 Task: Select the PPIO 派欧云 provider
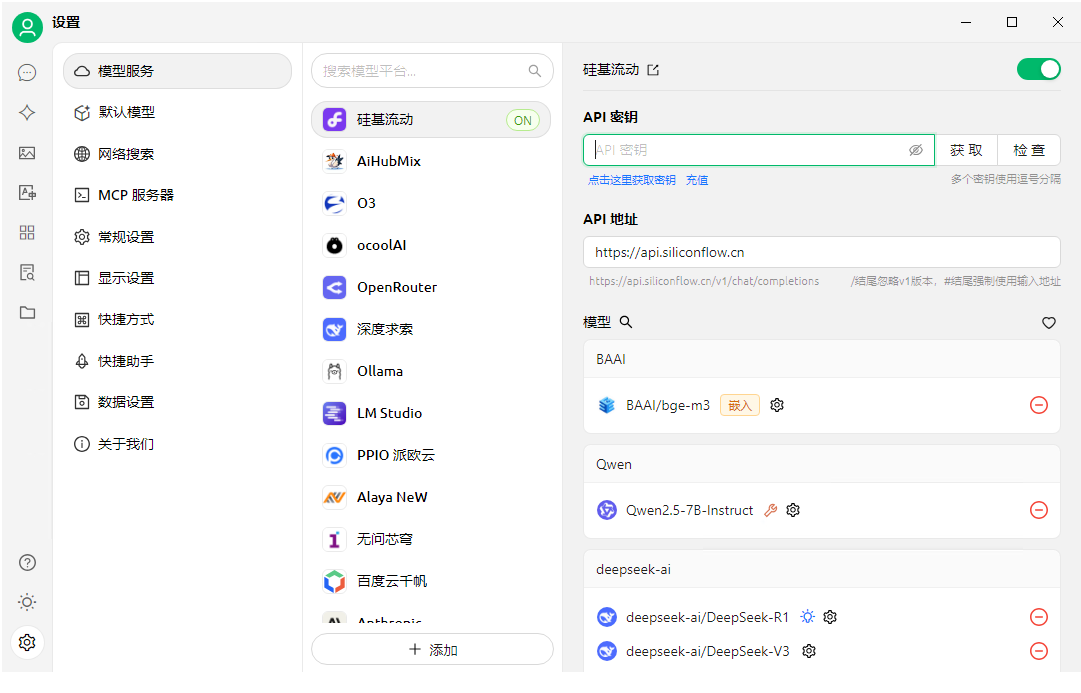431,455
